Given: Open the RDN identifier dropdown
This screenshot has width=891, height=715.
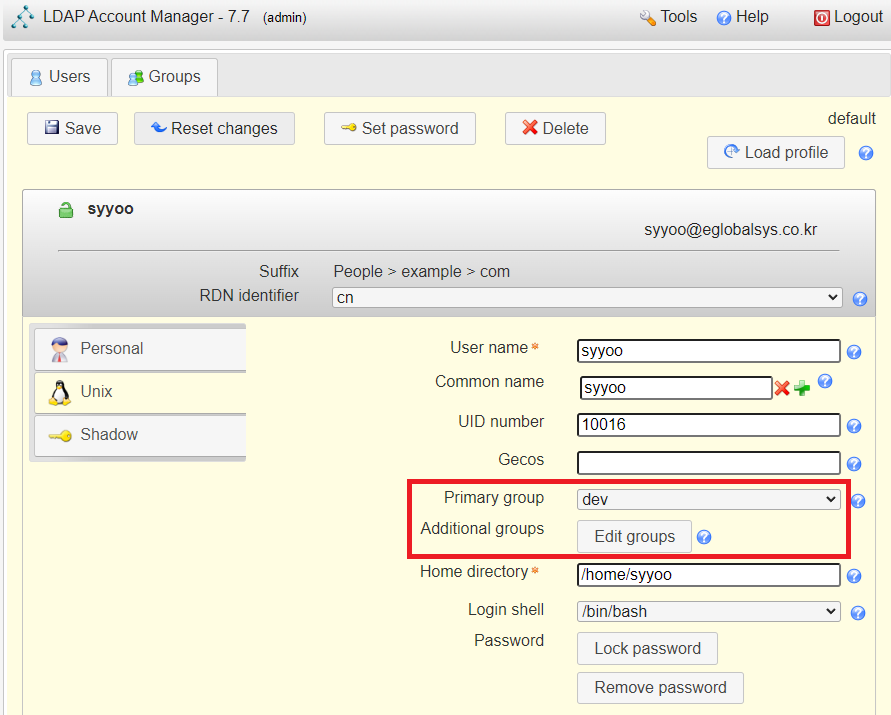Looking at the screenshot, I should coord(587,297).
